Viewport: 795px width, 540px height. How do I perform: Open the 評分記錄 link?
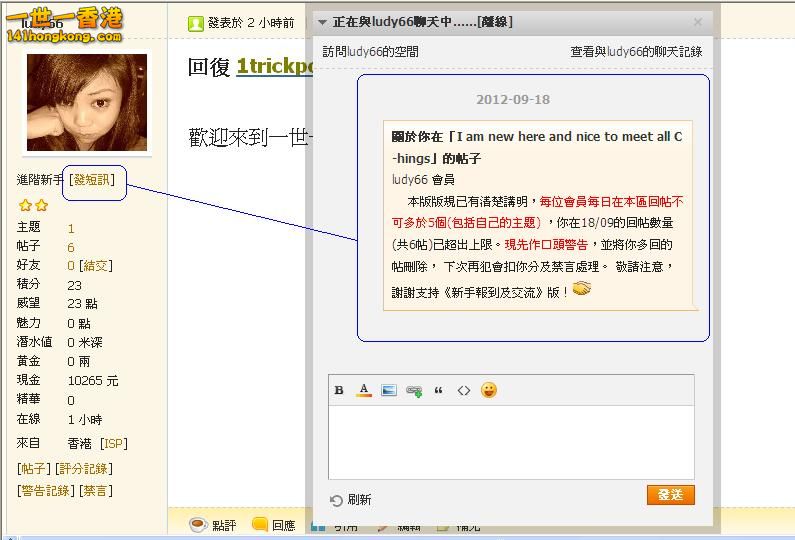click(84, 469)
